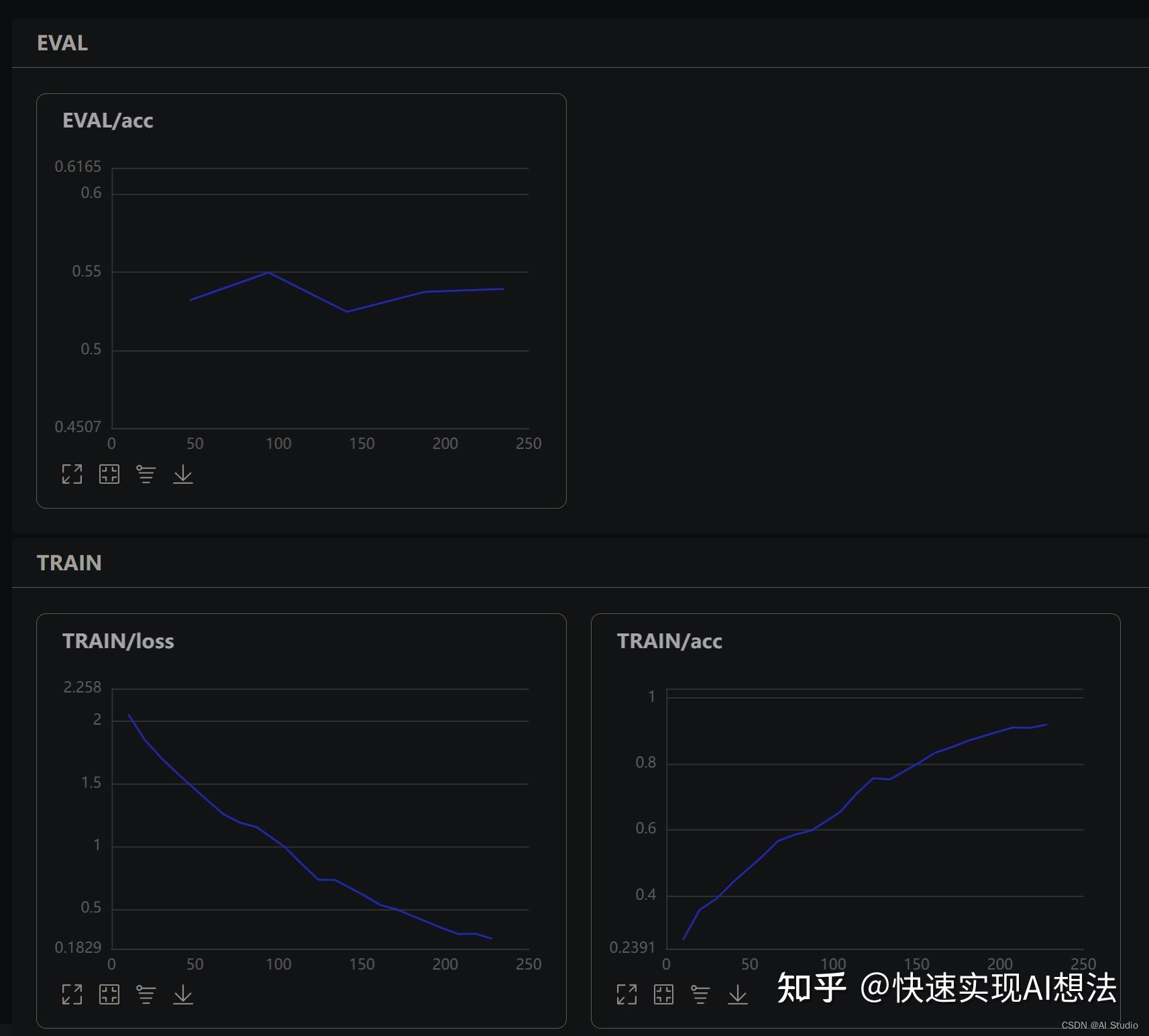Download the EVAL/acc chart image

pos(183,474)
